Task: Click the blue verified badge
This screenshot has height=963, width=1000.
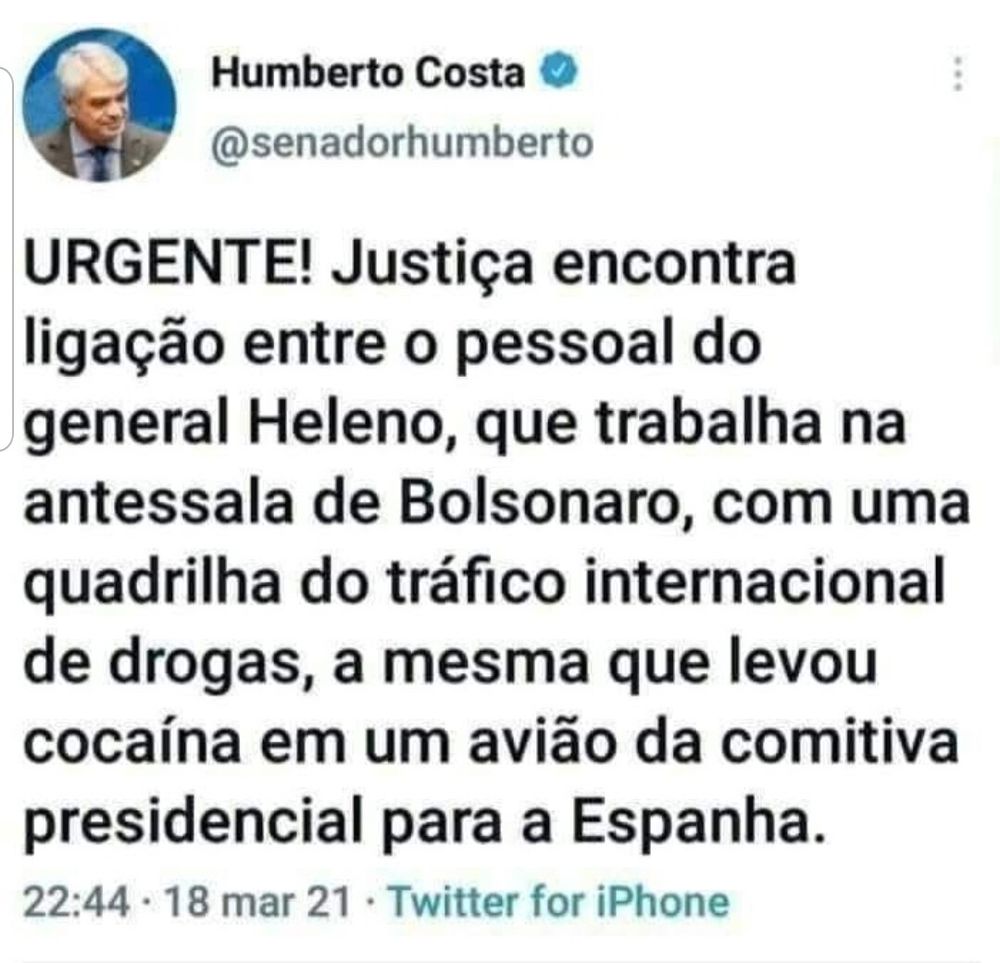Action: pyautogui.click(x=559, y=71)
